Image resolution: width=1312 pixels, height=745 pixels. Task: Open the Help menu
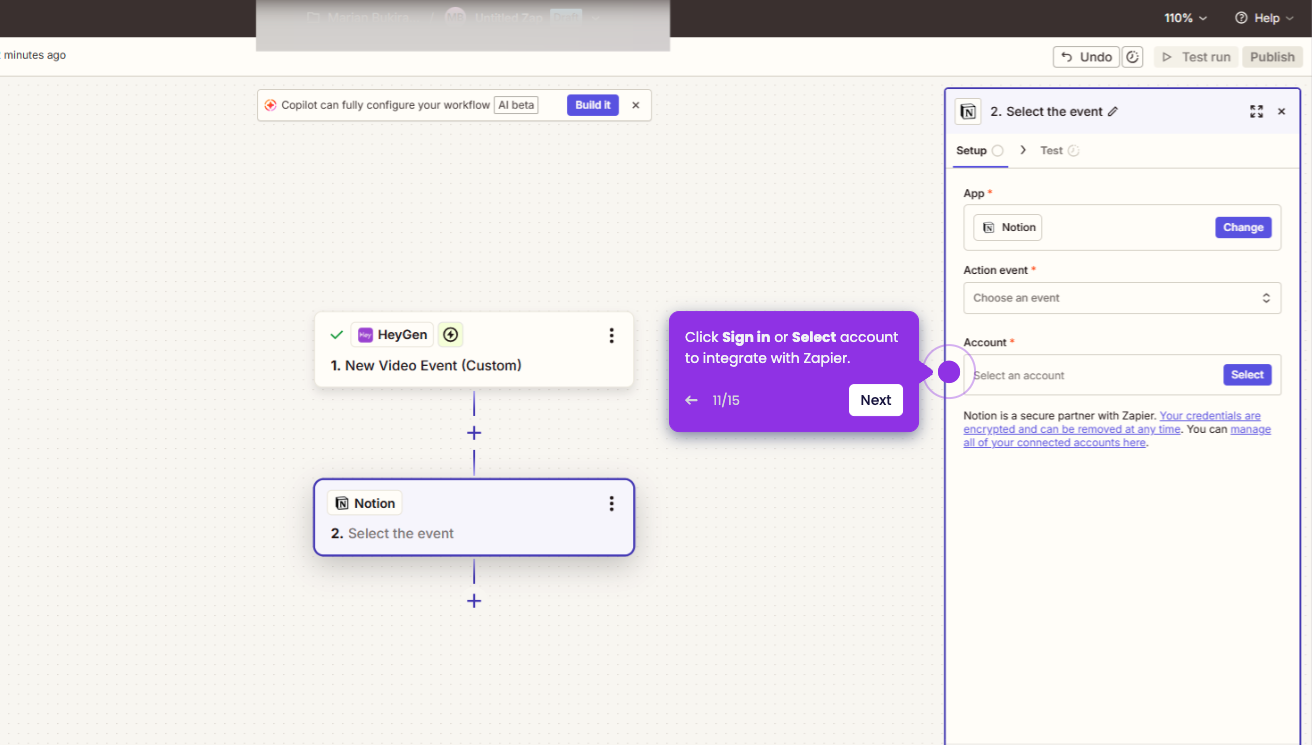tap(1263, 18)
